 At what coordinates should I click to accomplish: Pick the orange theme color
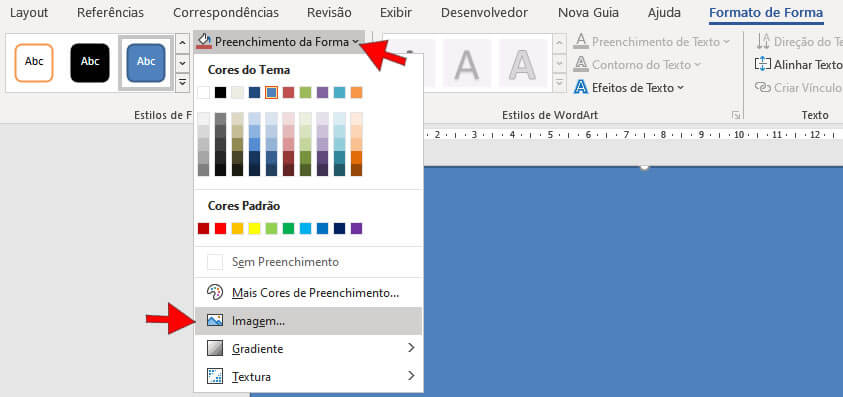click(356, 93)
